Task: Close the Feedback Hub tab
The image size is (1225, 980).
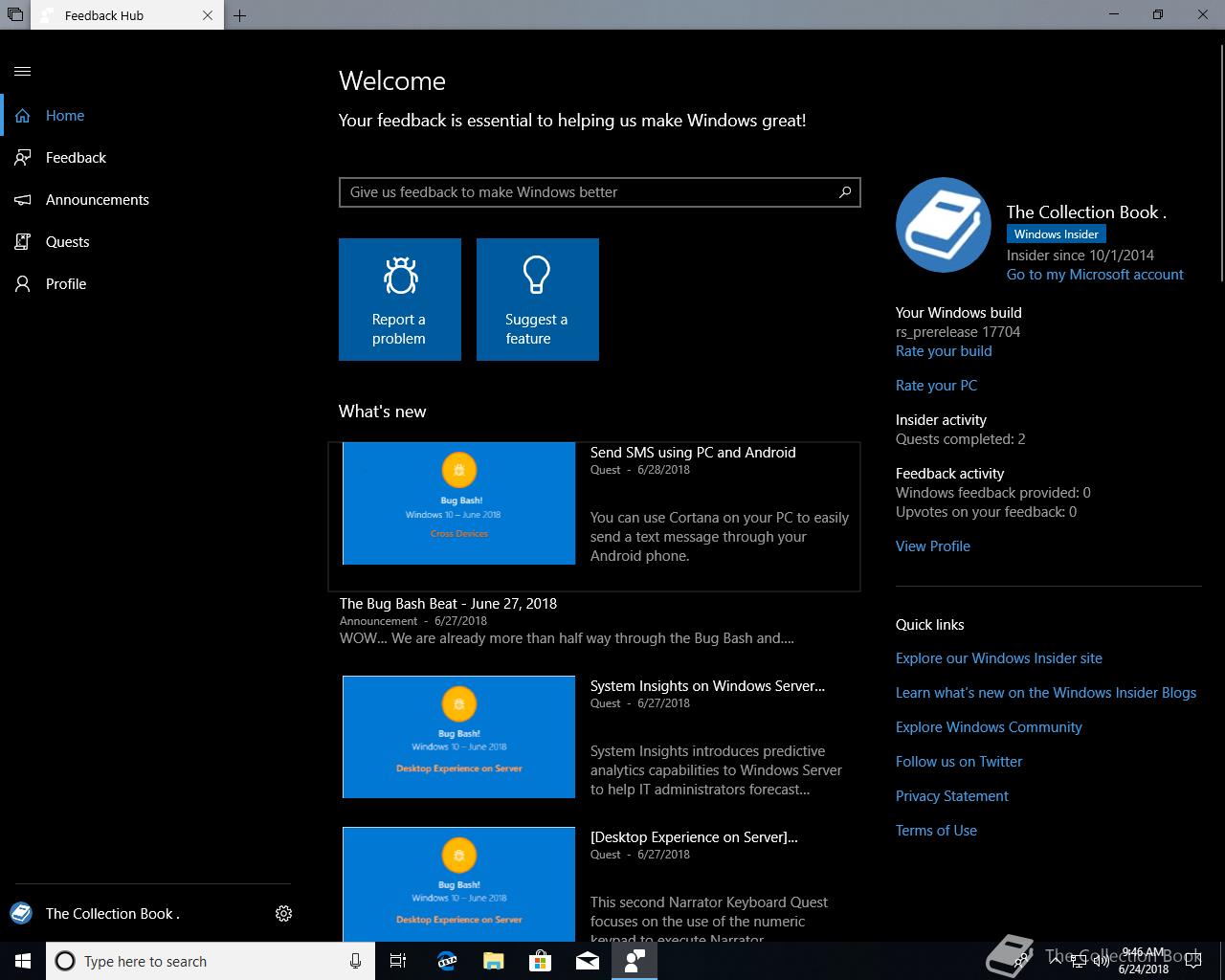Action: 209,15
